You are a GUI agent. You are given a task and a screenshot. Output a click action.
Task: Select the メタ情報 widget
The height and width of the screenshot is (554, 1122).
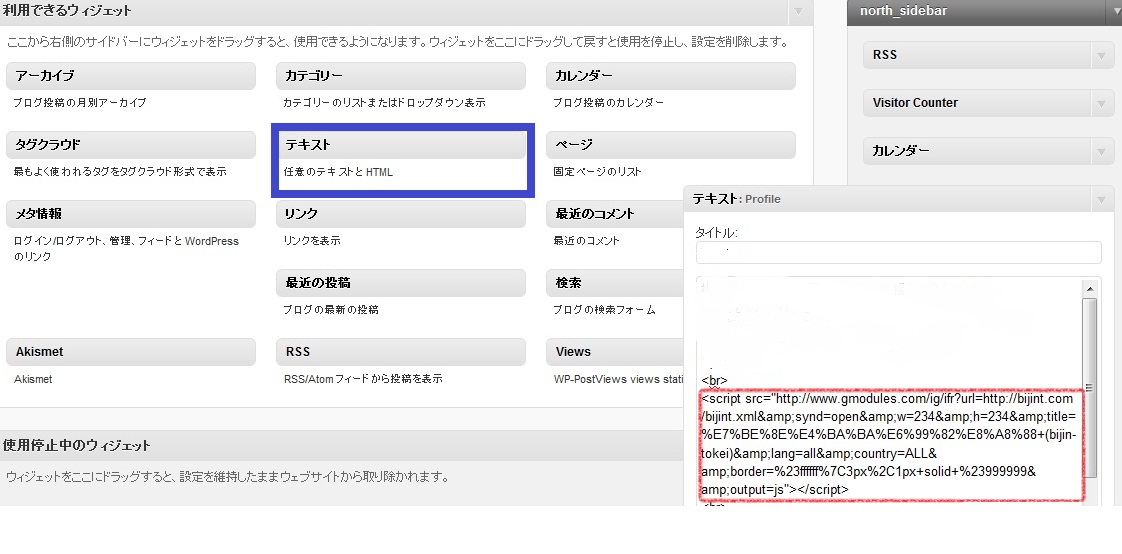[130, 214]
